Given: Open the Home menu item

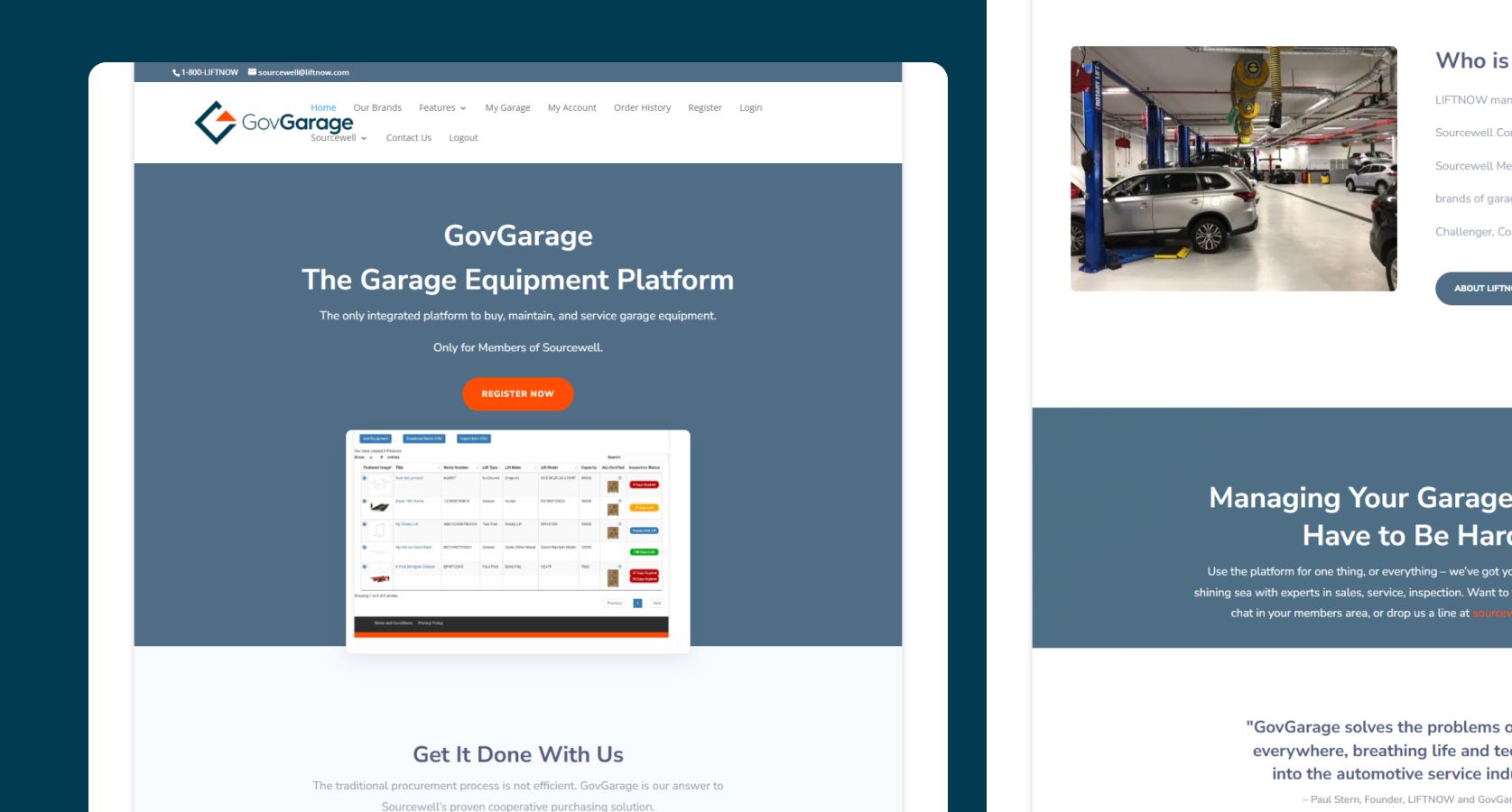Looking at the screenshot, I should (x=323, y=107).
